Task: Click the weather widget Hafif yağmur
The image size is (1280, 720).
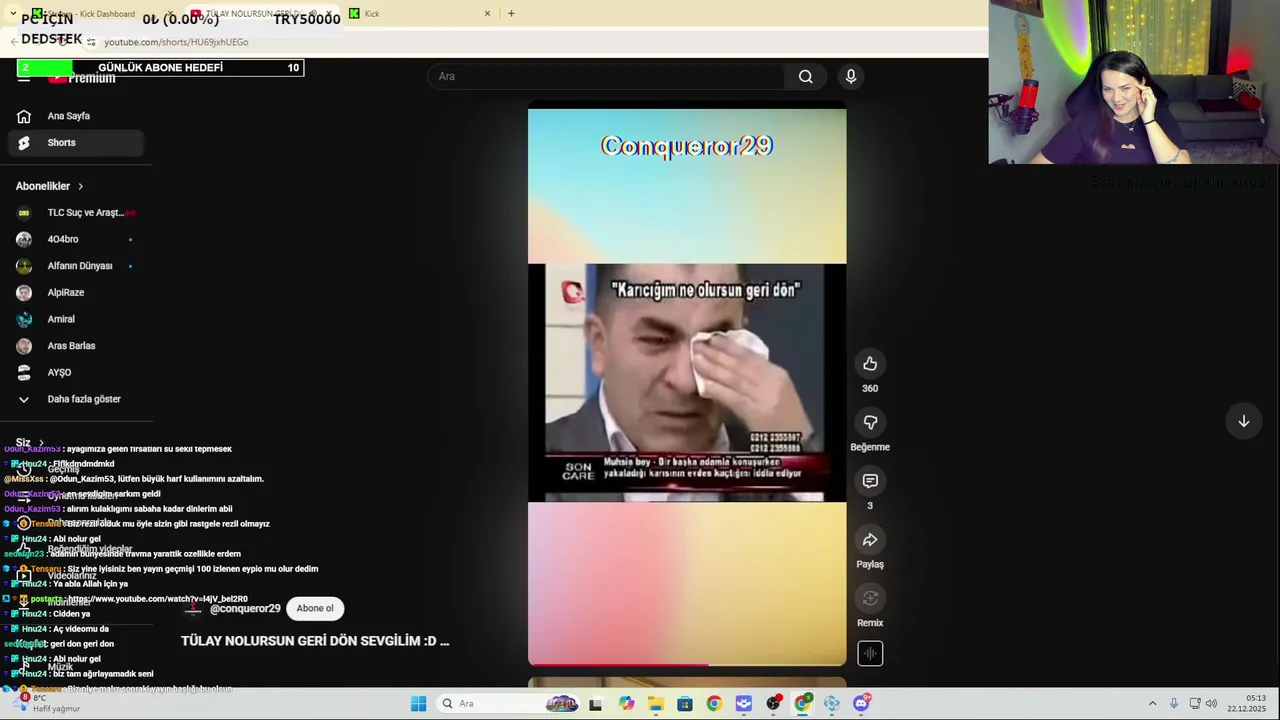Action: point(45,704)
